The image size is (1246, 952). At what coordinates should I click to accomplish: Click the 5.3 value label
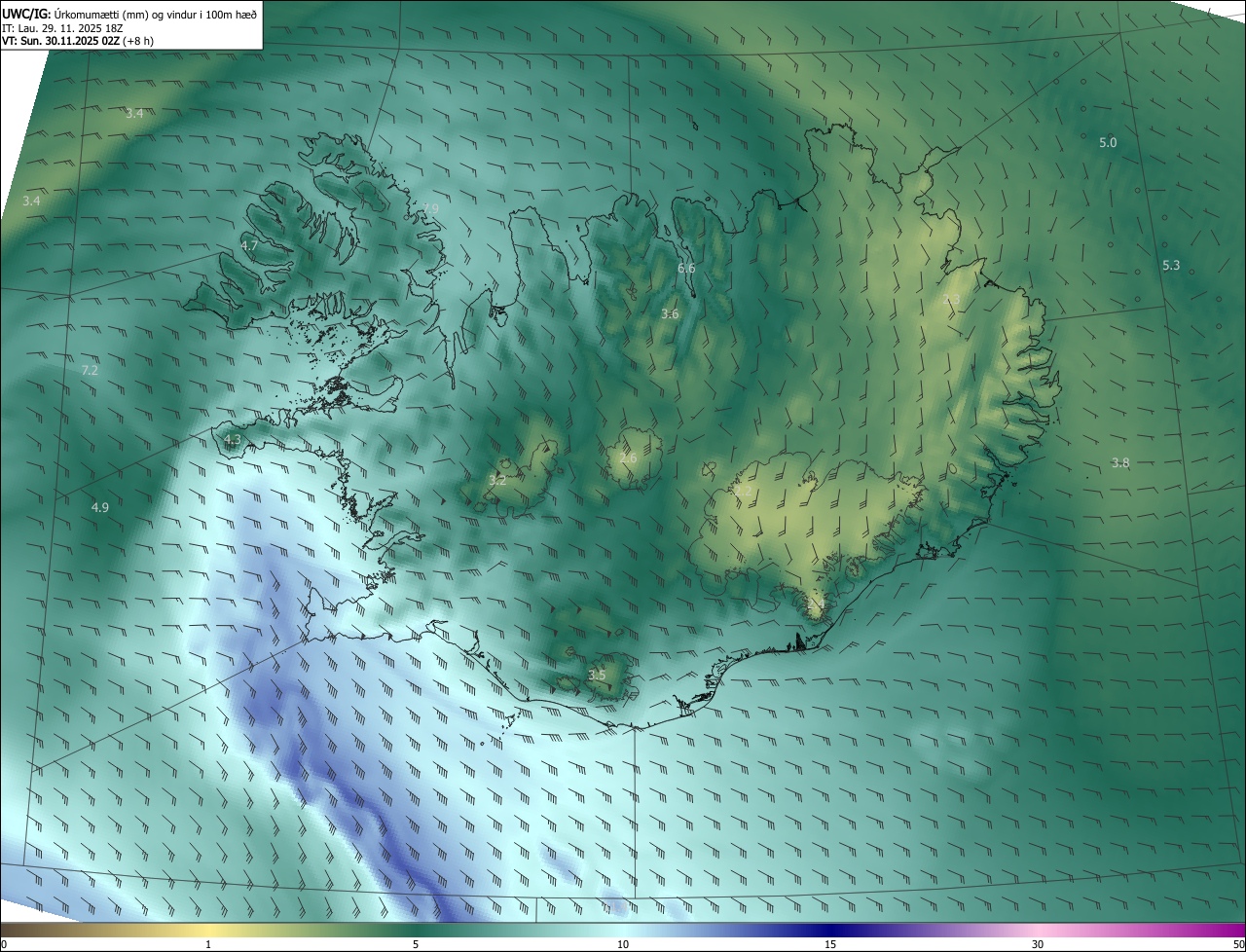(x=1171, y=266)
